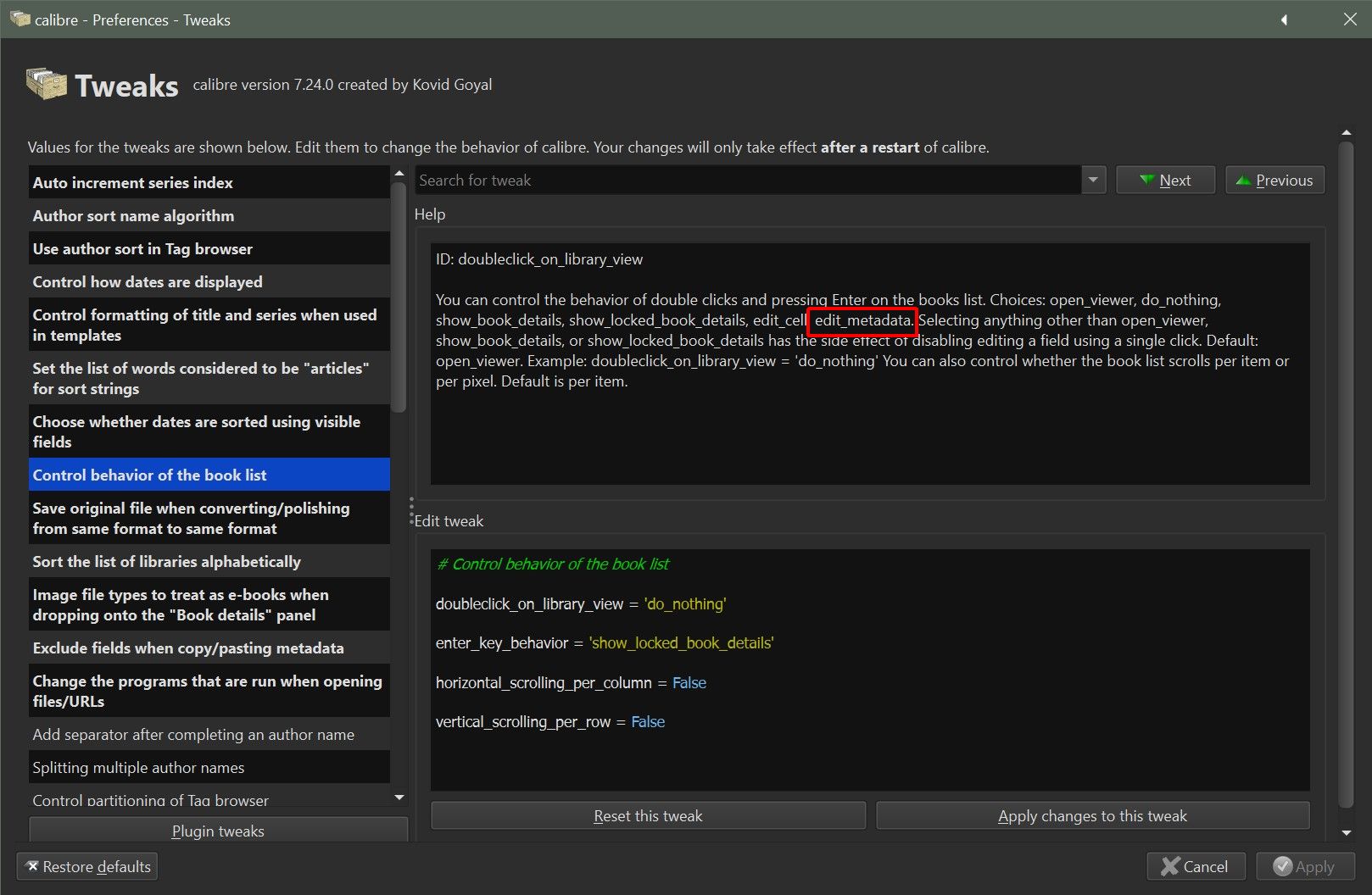This screenshot has height=895, width=1372.
Task: Click the tweak list scroll down arrow
Action: (399, 798)
